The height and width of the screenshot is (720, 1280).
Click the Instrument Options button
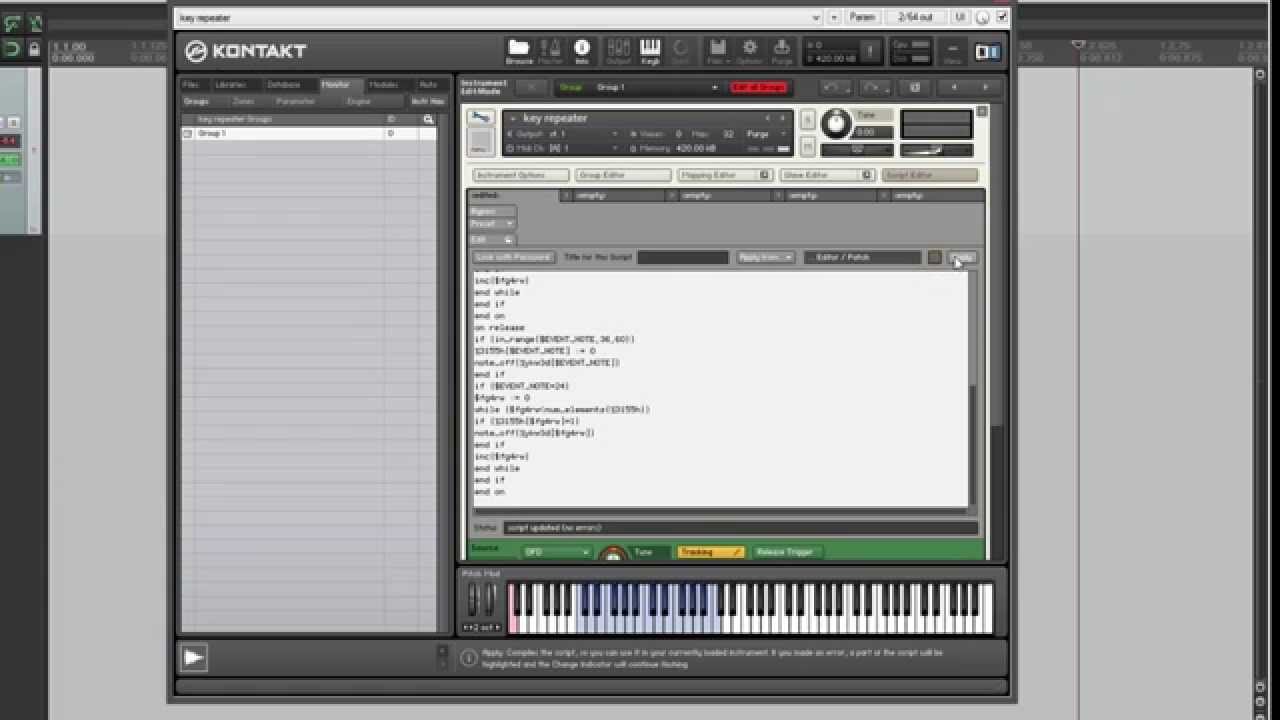(x=520, y=175)
